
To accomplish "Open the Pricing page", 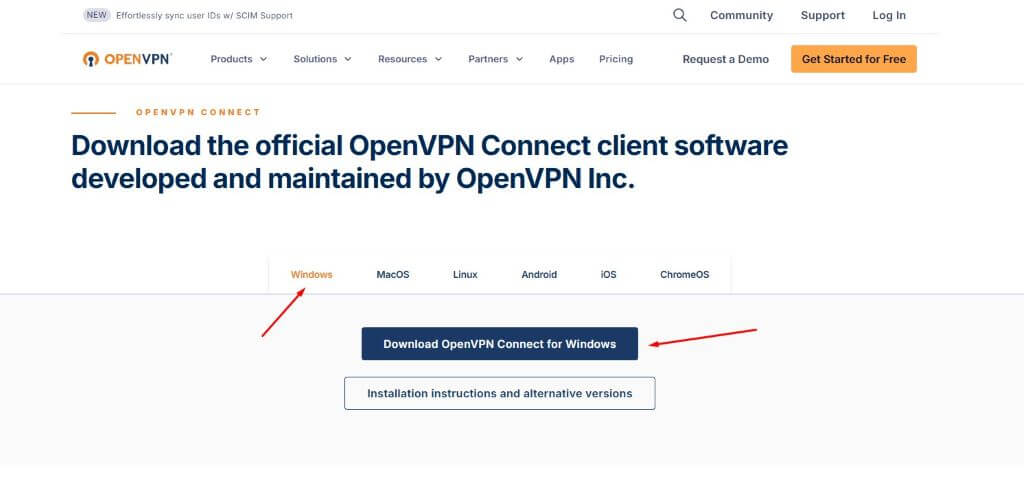I will click(616, 59).
